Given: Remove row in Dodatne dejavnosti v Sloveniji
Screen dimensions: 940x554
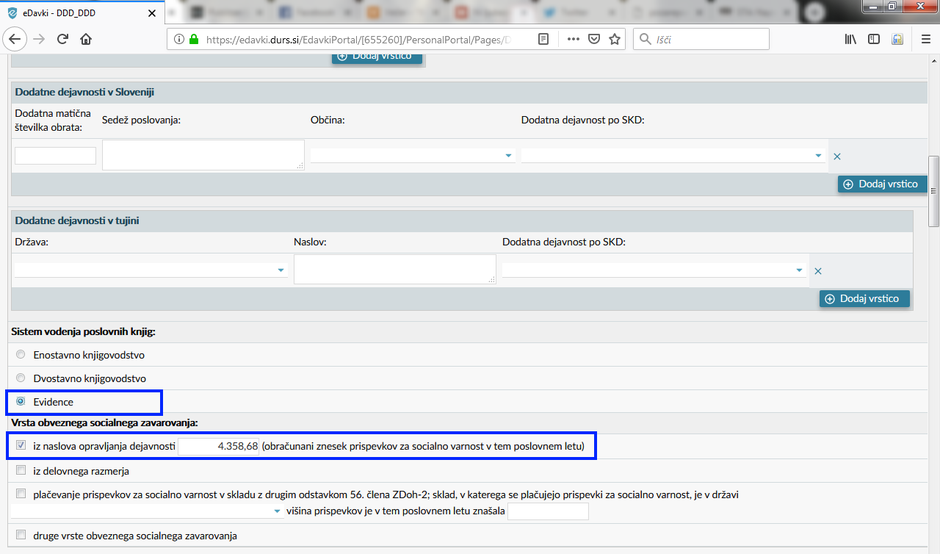Looking at the screenshot, I should click(x=837, y=156).
